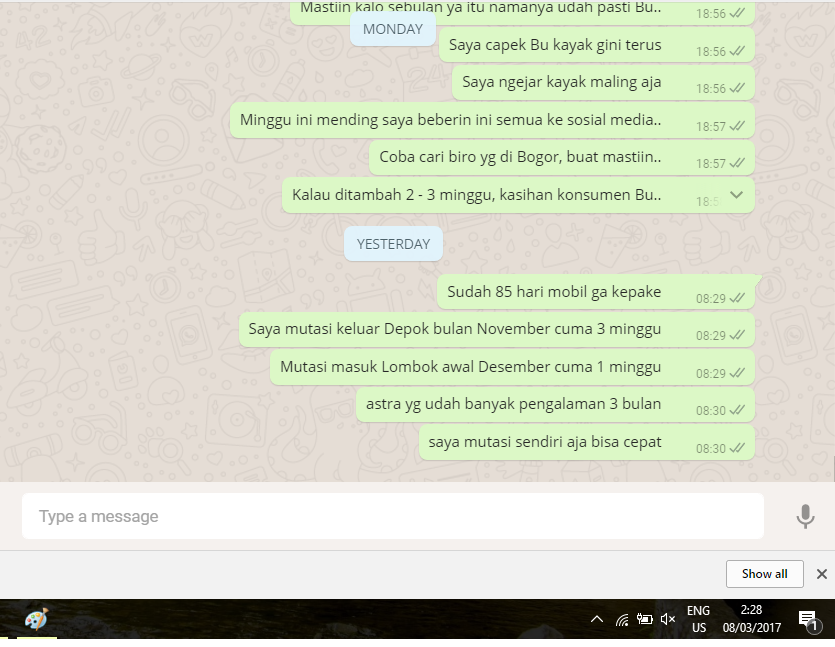Click double-check marks on 'Sudah 85 hari' message
835x647 pixels.
[737, 298]
